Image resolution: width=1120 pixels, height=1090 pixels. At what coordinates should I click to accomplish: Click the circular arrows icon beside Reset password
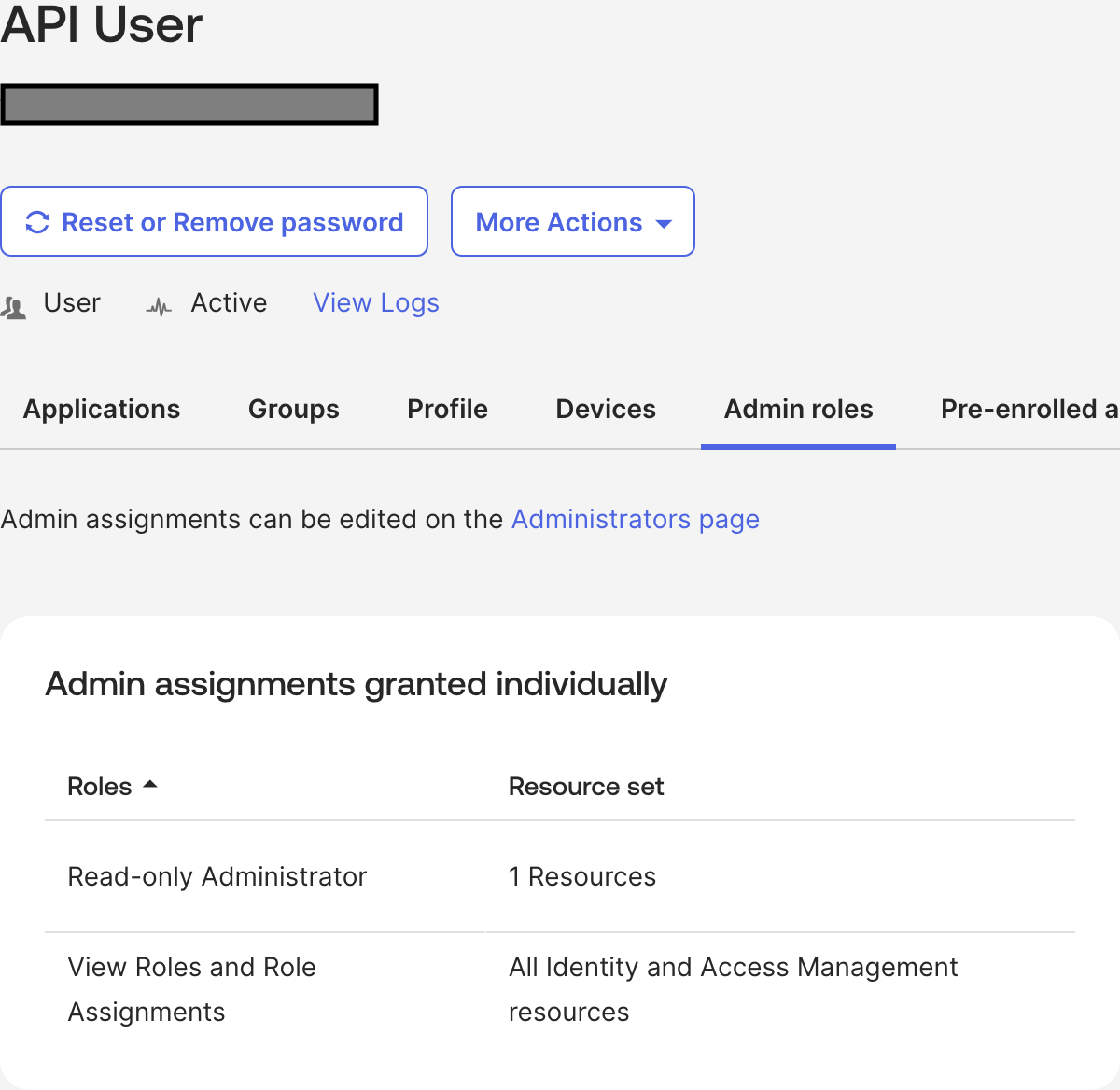tap(37, 222)
